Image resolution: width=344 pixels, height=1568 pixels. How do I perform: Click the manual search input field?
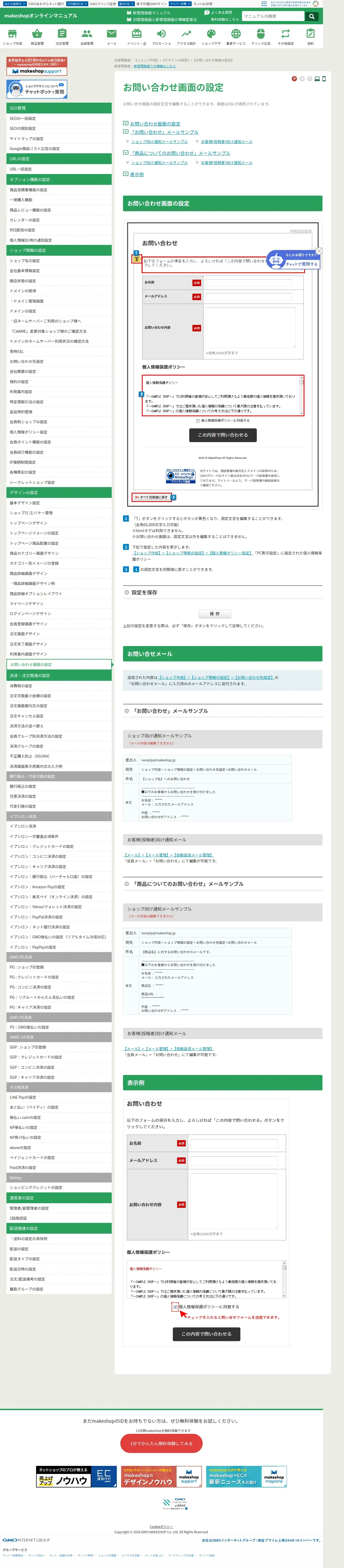tap(273, 16)
